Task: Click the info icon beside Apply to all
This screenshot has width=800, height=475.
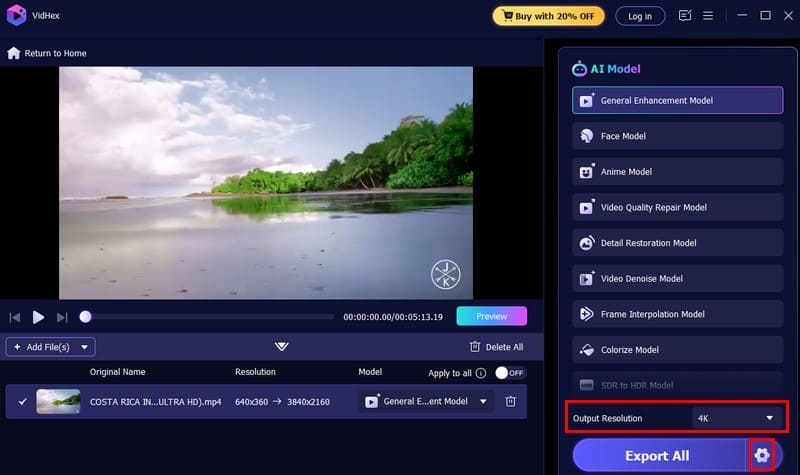Action: point(481,373)
